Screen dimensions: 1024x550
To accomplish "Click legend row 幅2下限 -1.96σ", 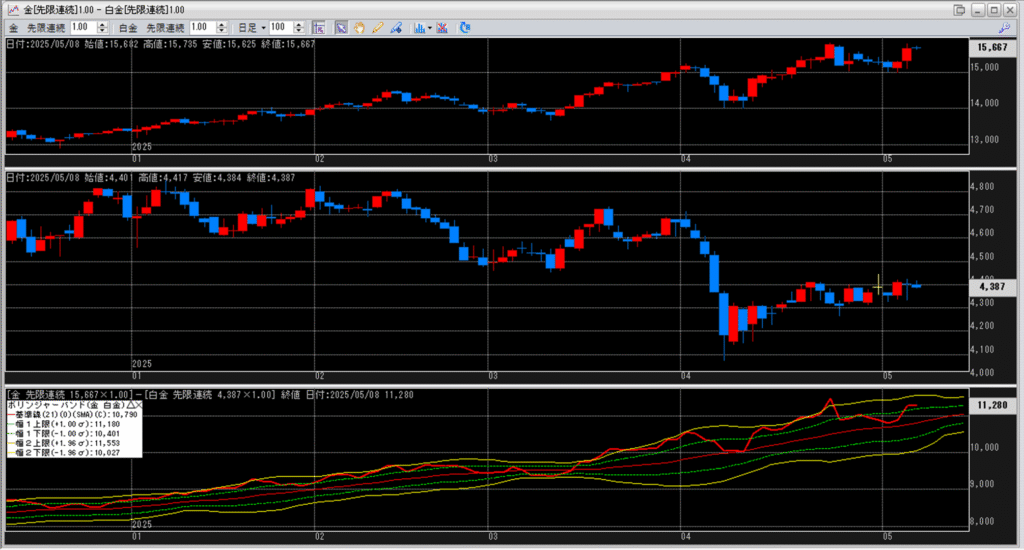I will [x=65, y=452].
